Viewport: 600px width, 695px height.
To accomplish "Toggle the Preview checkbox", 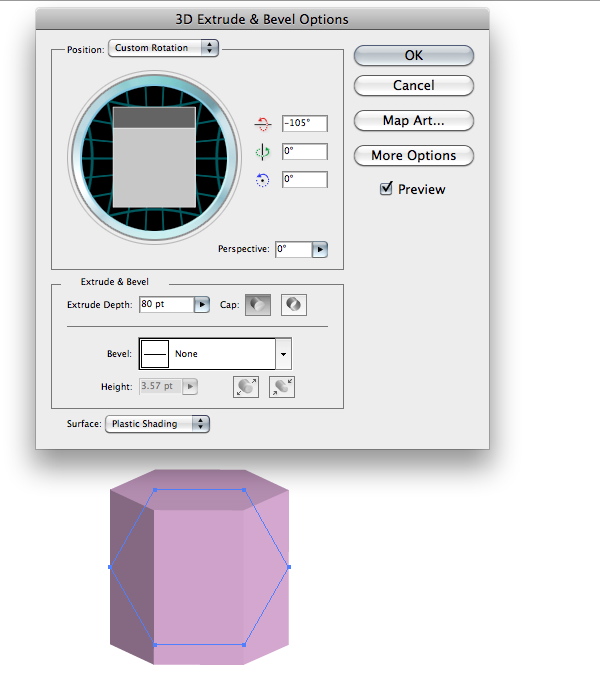I will (386, 188).
